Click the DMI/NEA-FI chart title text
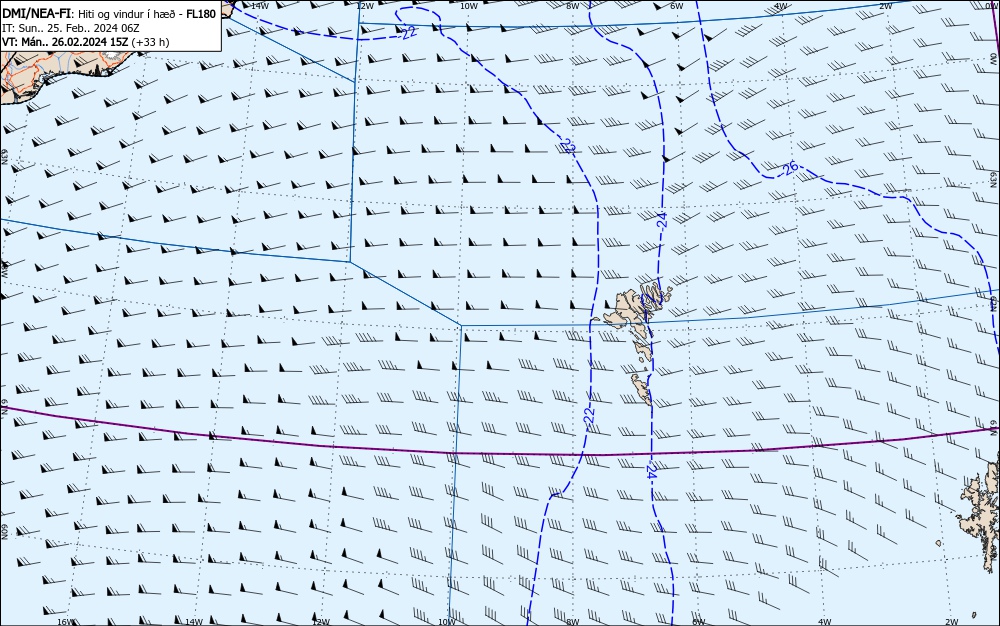Screen dimensions: 1000x626 click(36, 13)
